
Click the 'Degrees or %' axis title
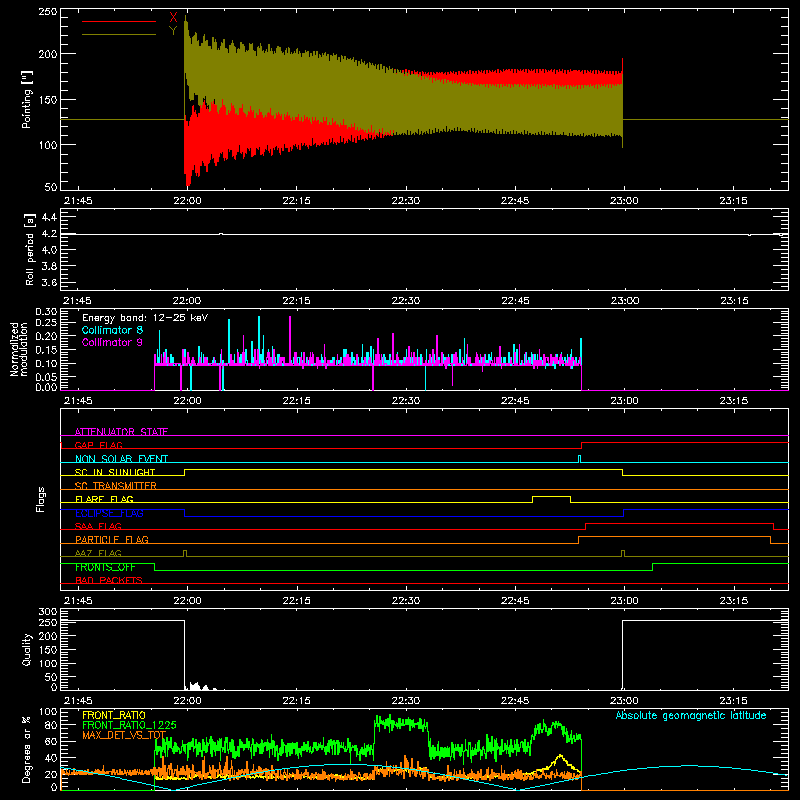pos(27,749)
